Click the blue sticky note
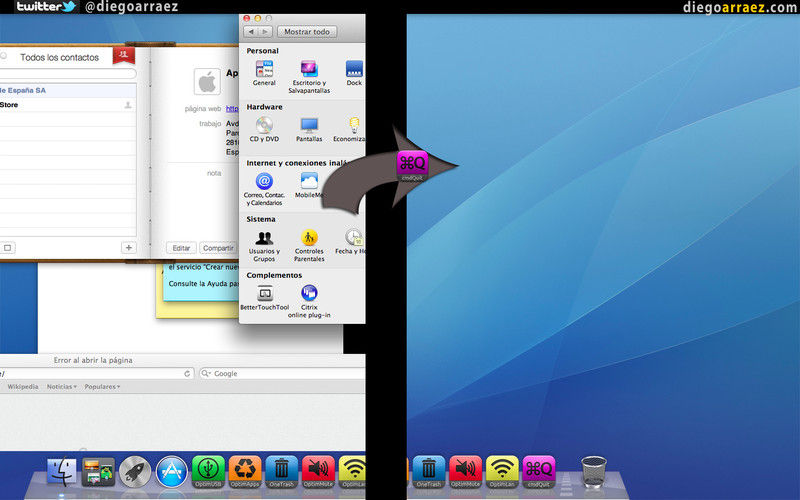 201,282
